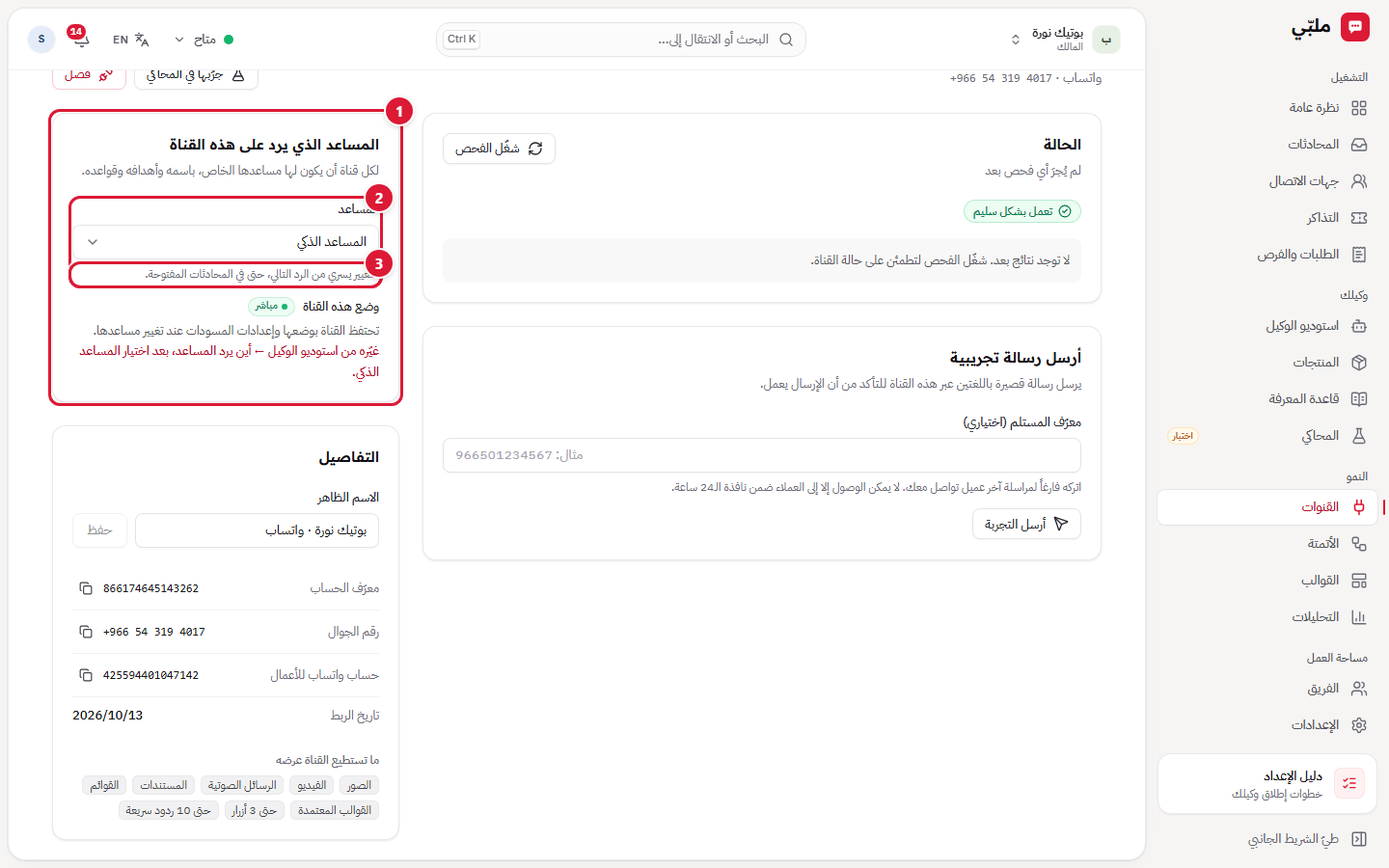Screen dimensions: 1389x868
Task: Click the التحليلات chart icon
Action: pos(1359,617)
